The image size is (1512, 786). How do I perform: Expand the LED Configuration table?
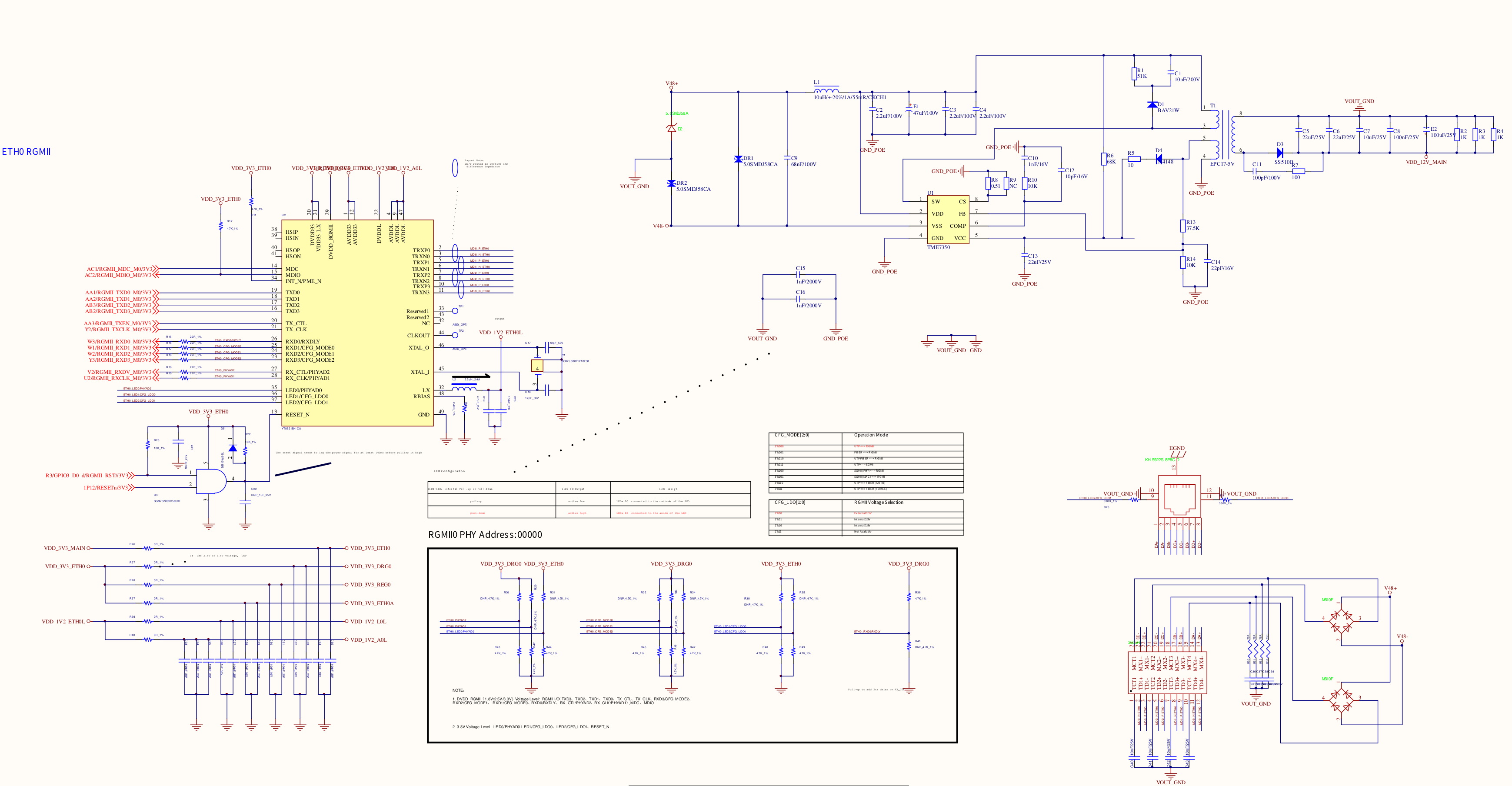point(449,470)
